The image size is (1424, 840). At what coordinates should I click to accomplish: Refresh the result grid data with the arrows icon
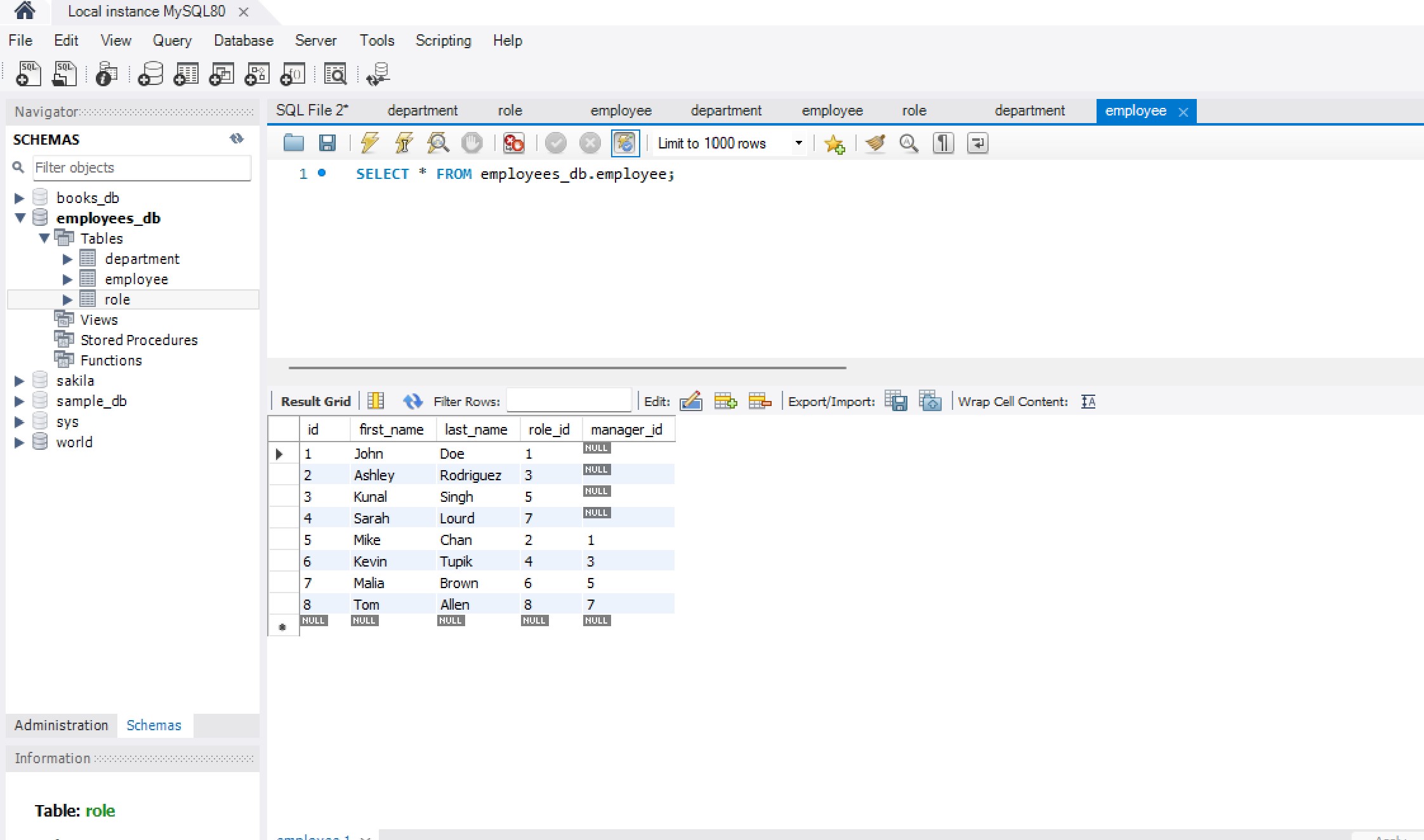pyautogui.click(x=412, y=401)
